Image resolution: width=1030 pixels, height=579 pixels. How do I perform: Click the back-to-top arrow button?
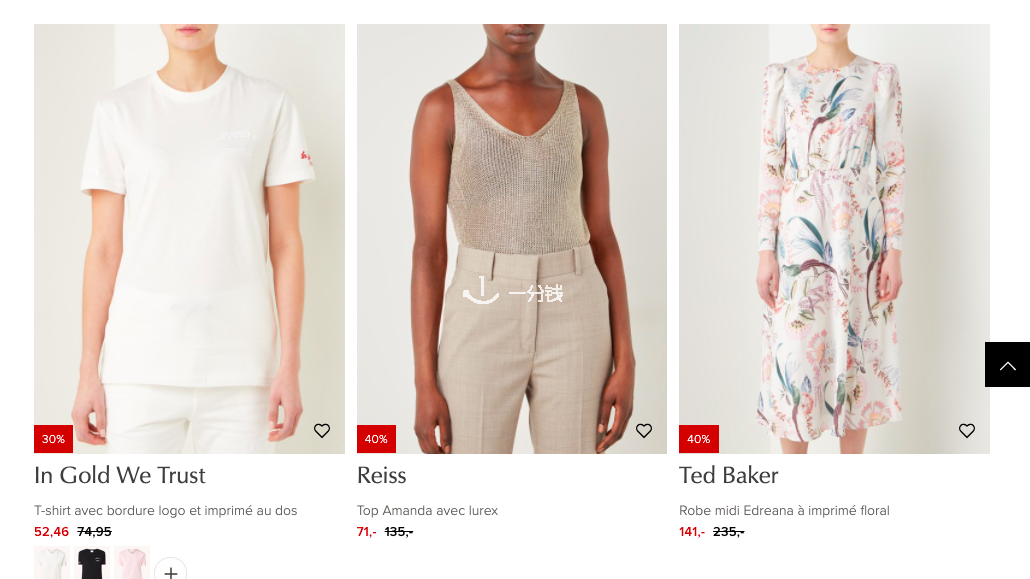click(x=1007, y=365)
